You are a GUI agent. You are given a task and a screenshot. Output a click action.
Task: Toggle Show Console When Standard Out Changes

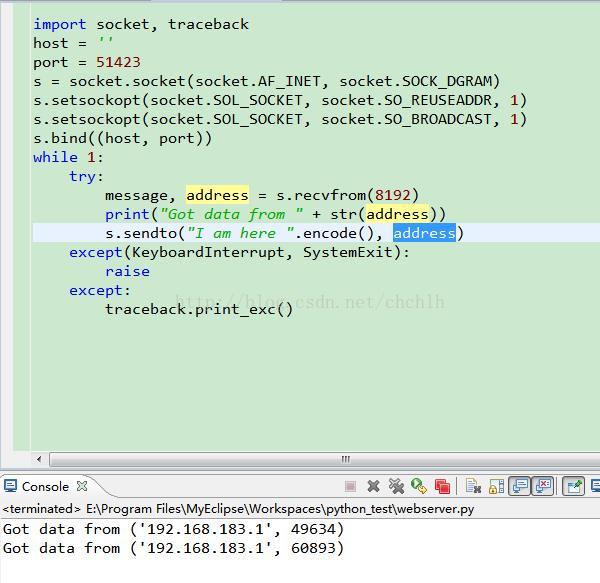[x=519, y=486]
